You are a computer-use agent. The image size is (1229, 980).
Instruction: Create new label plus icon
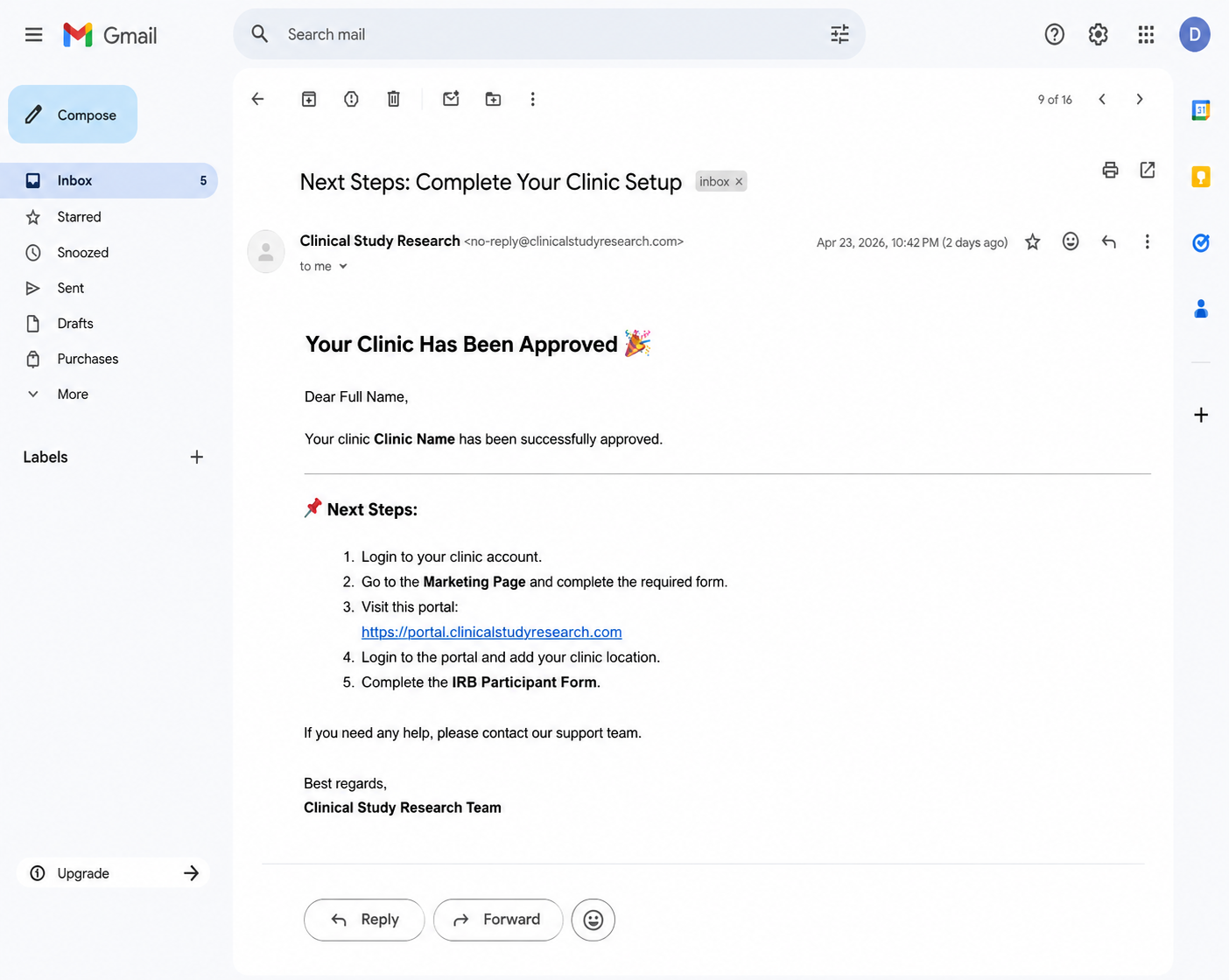tap(197, 457)
